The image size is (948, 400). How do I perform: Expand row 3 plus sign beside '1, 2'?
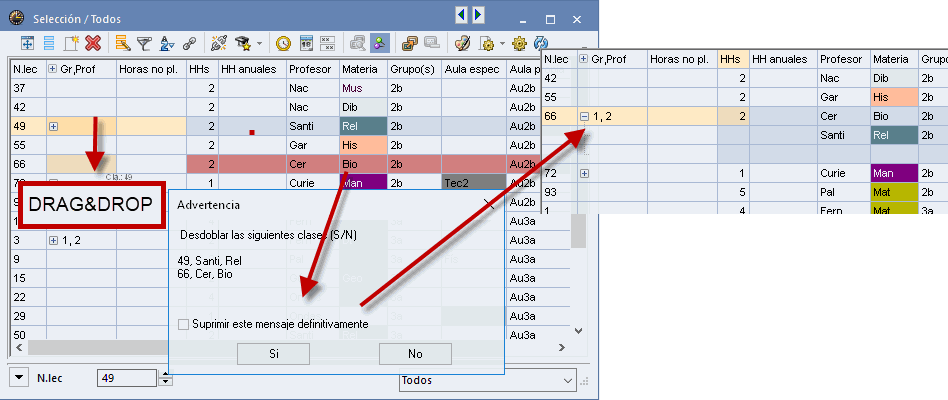[53, 240]
